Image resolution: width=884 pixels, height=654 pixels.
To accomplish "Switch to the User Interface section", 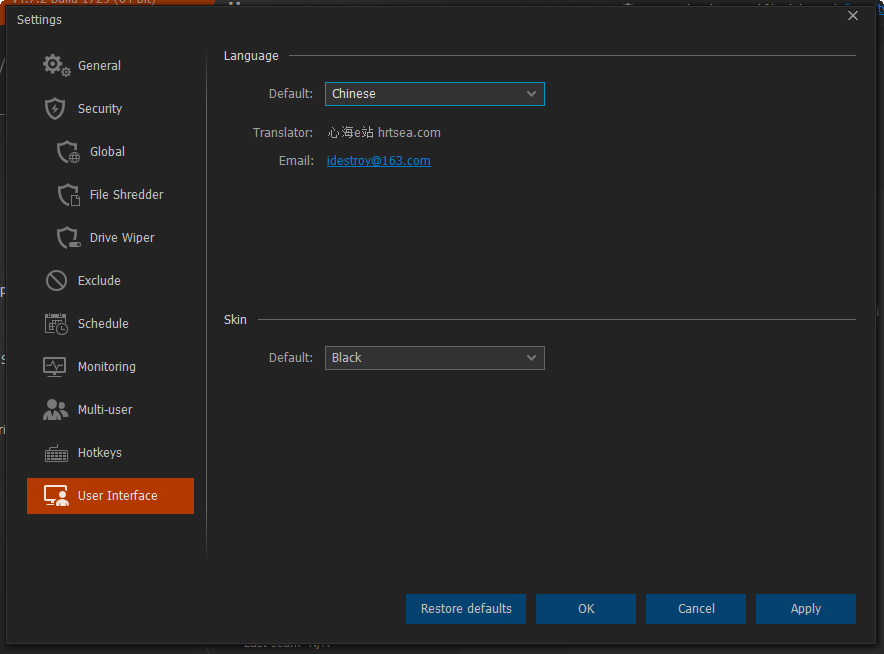I will (110, 496).
